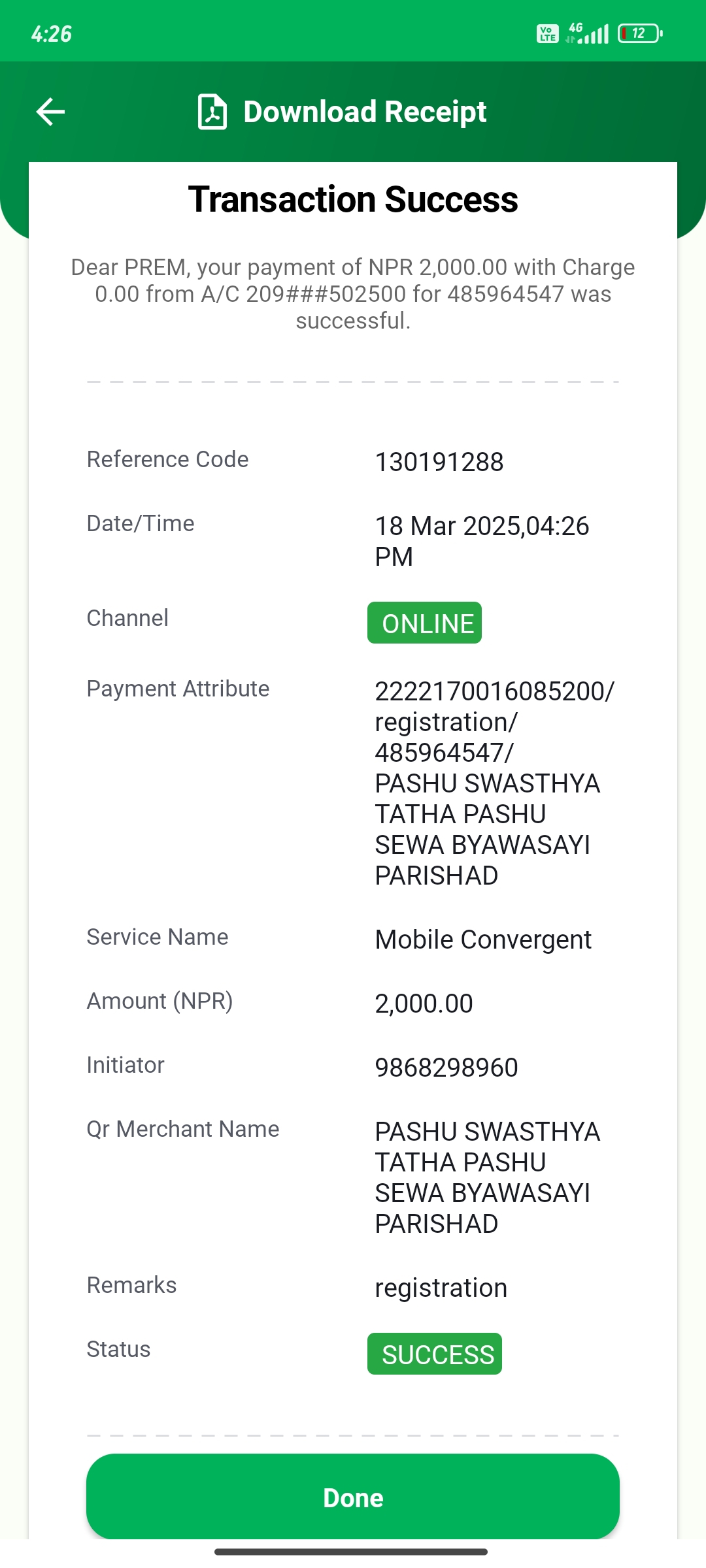Tap the ONLINE channel badge

coord(425,623)
